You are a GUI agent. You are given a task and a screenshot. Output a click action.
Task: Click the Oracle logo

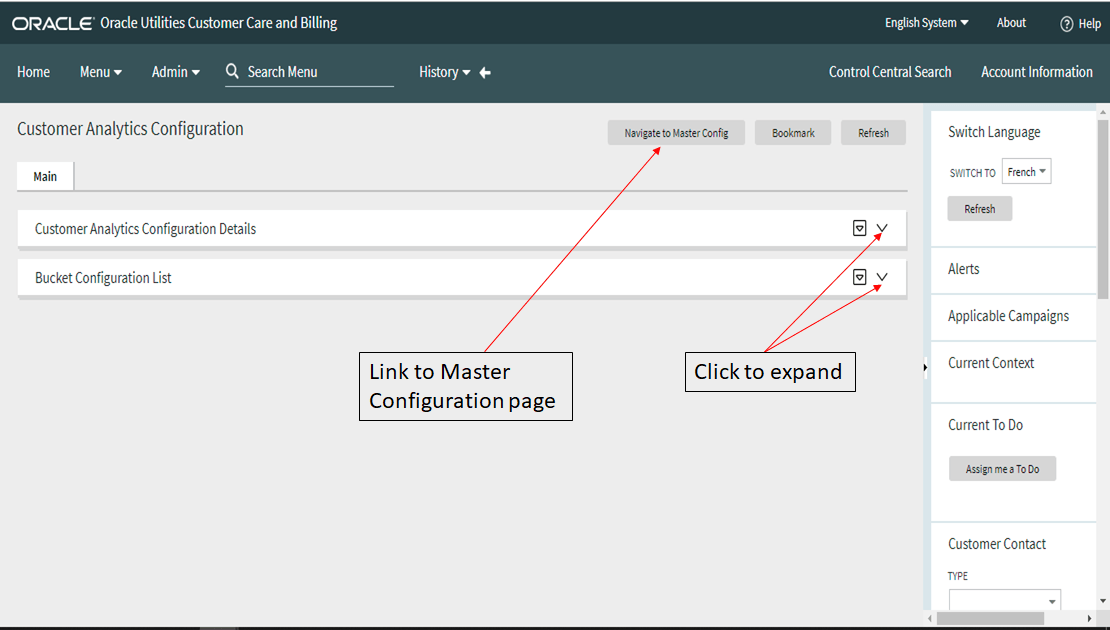(52, 21)
